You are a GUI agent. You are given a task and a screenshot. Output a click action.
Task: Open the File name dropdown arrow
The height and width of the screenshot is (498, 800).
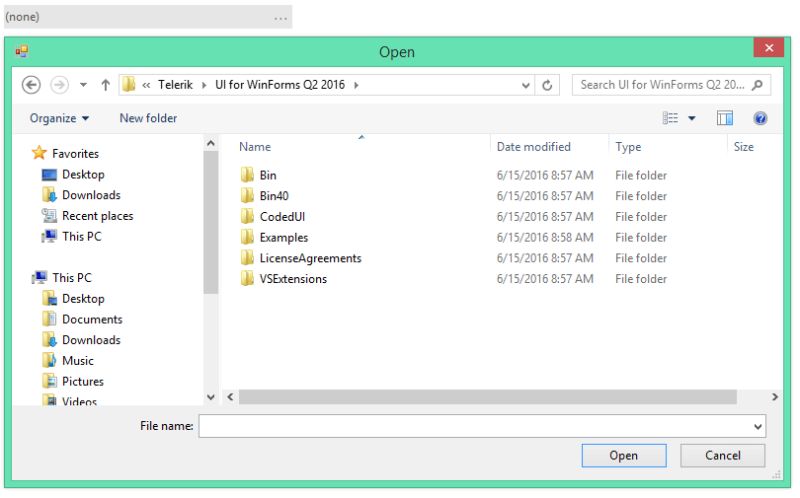(x=758, y=427)
